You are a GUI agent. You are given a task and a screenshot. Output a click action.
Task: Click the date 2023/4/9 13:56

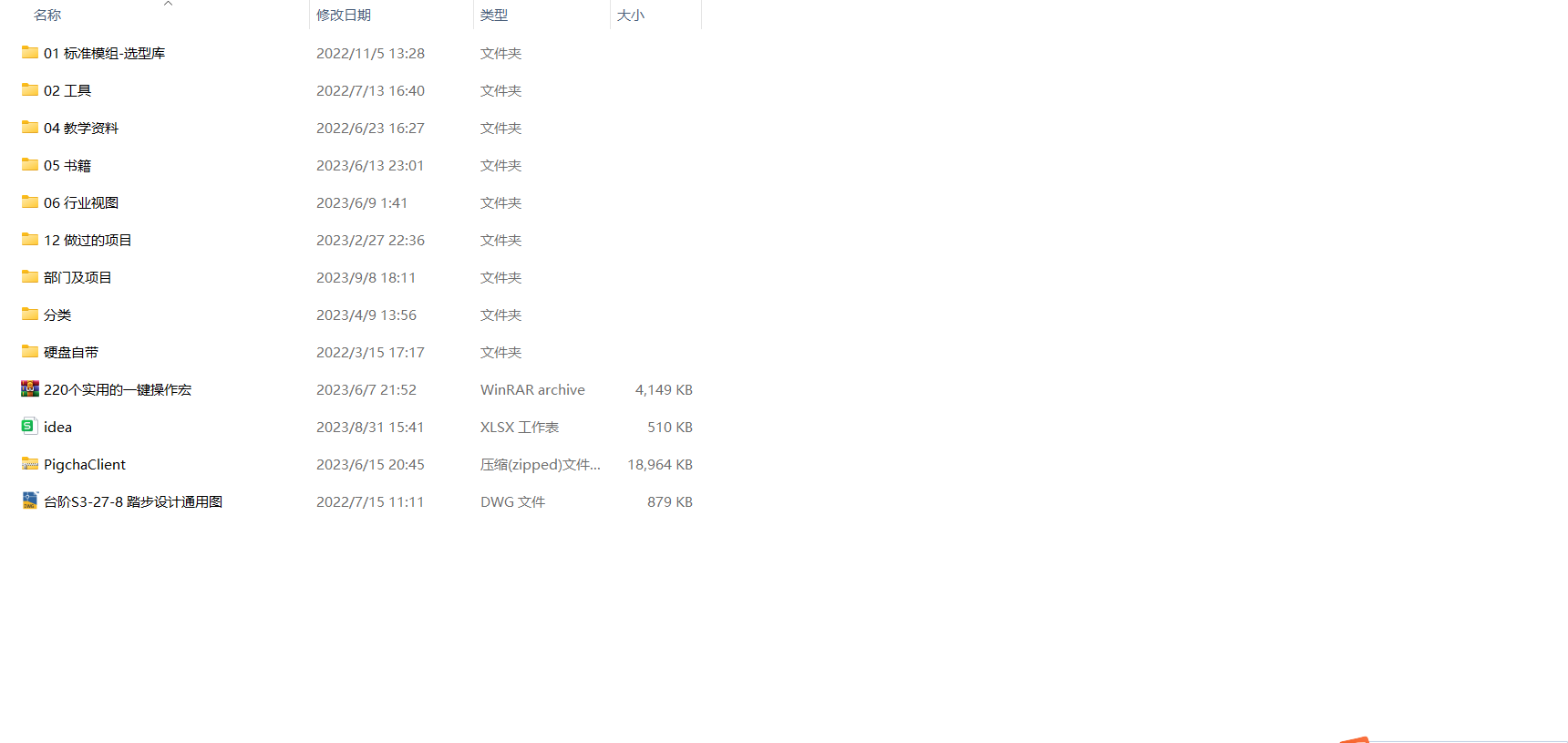[366, 315]
